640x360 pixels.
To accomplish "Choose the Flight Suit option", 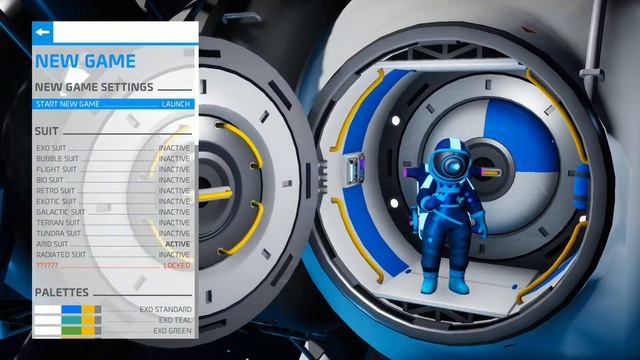I will coord(113,169).
